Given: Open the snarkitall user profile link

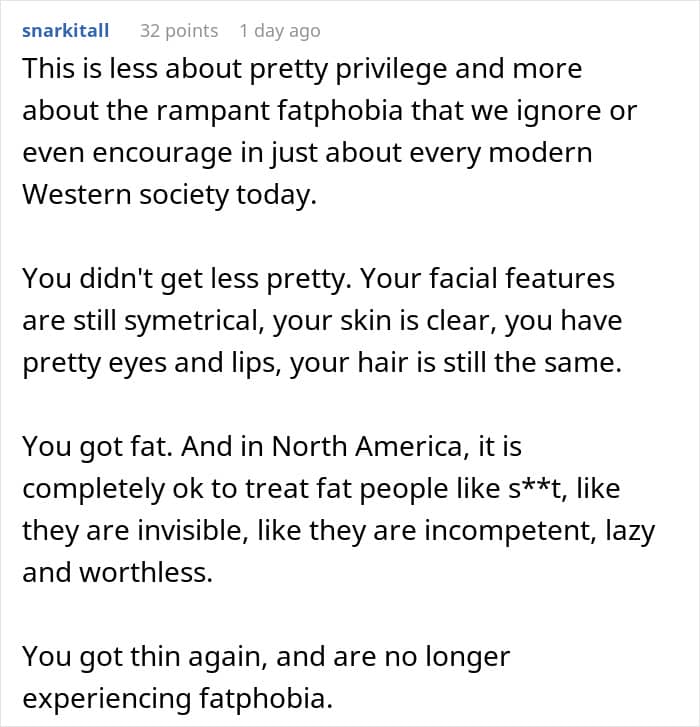Looking at the screenshot, I should coord(65,31).
